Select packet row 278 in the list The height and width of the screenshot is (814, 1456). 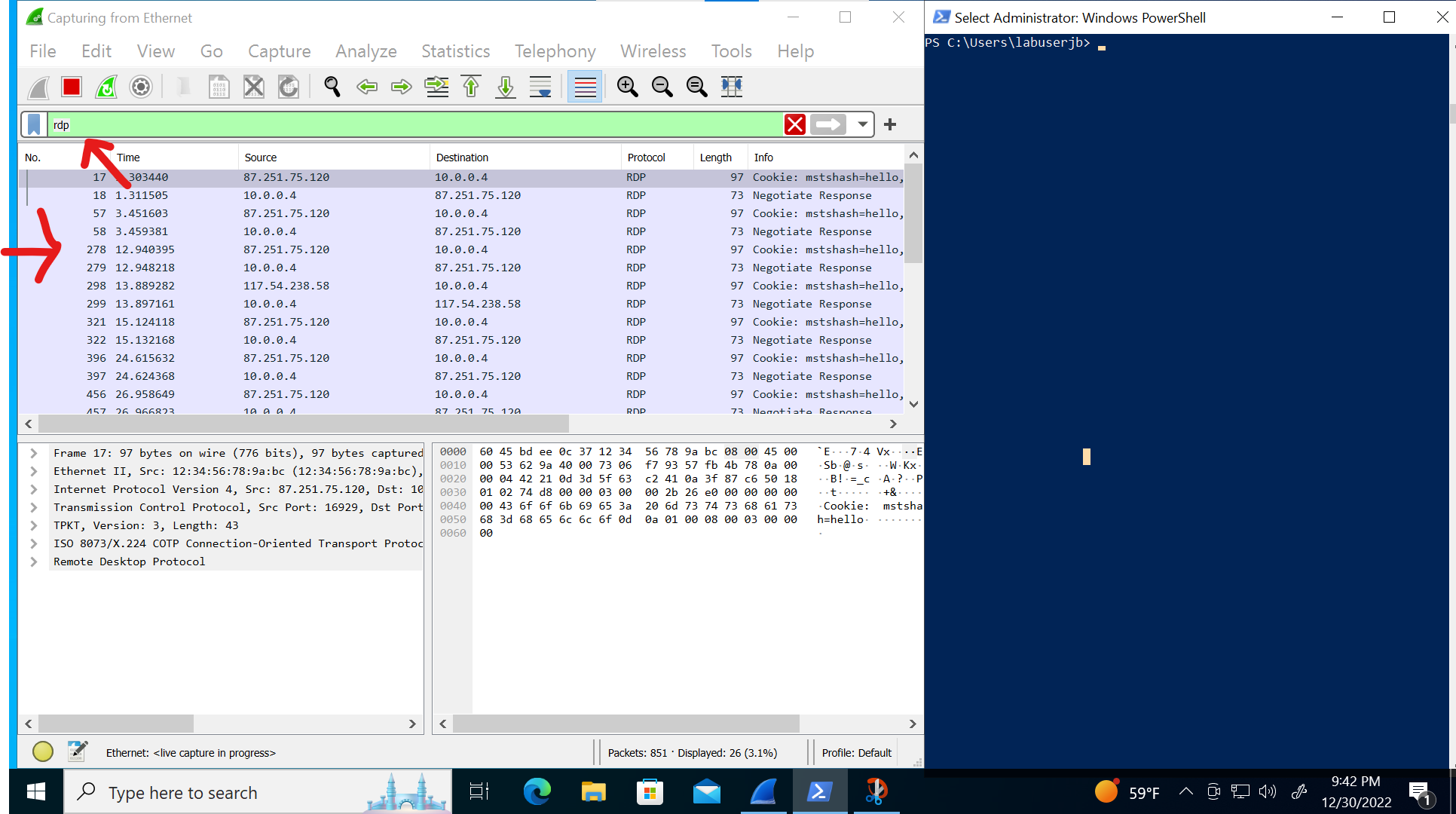pos(463,249)
